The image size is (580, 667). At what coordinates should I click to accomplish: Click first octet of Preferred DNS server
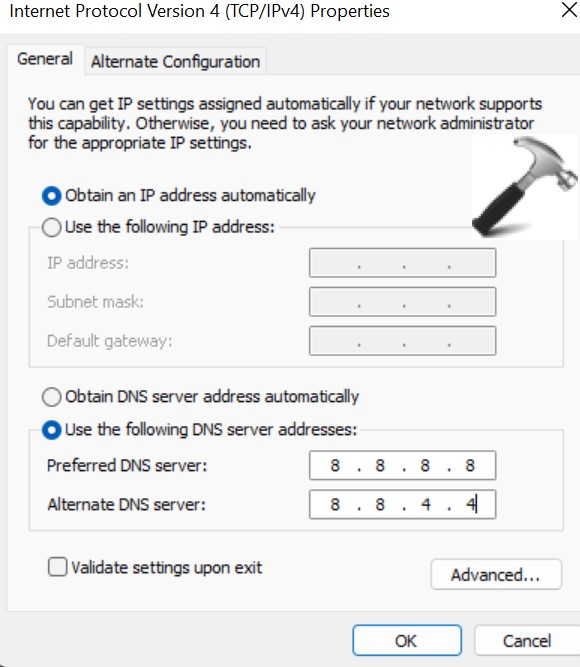[335, 465]
